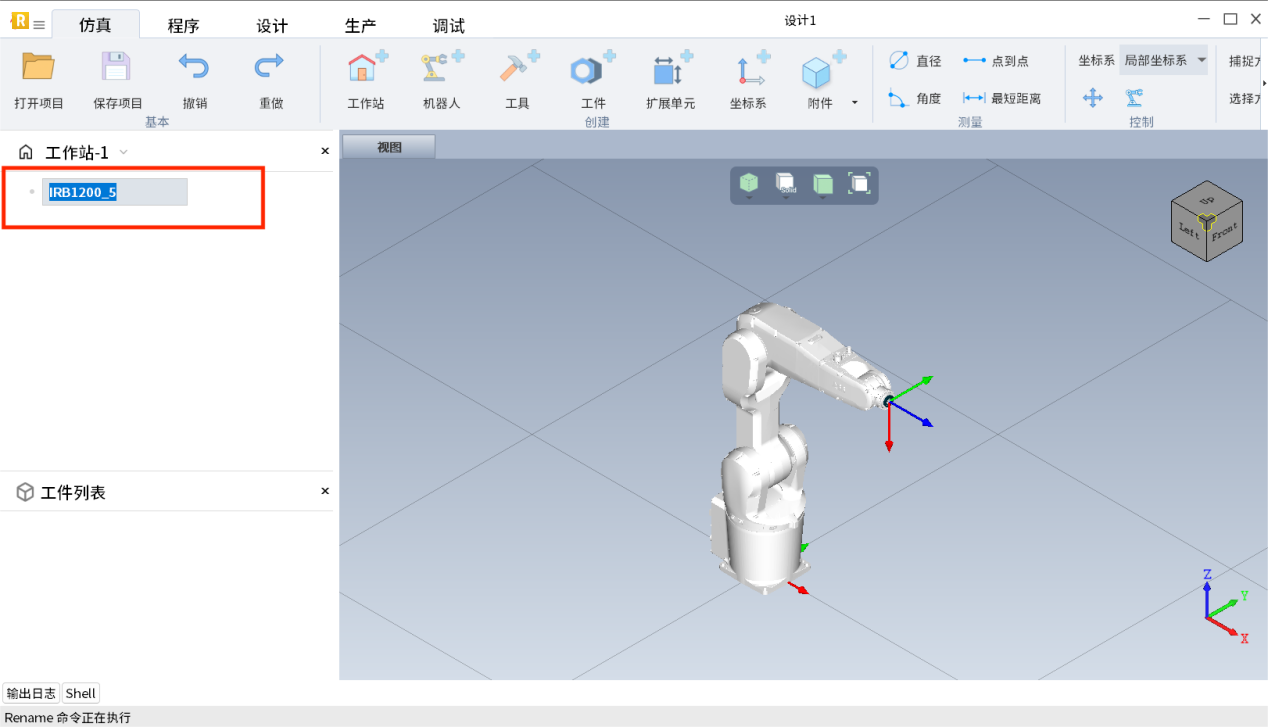Undo with the 撤销 arrow icon

coord(194,67)
